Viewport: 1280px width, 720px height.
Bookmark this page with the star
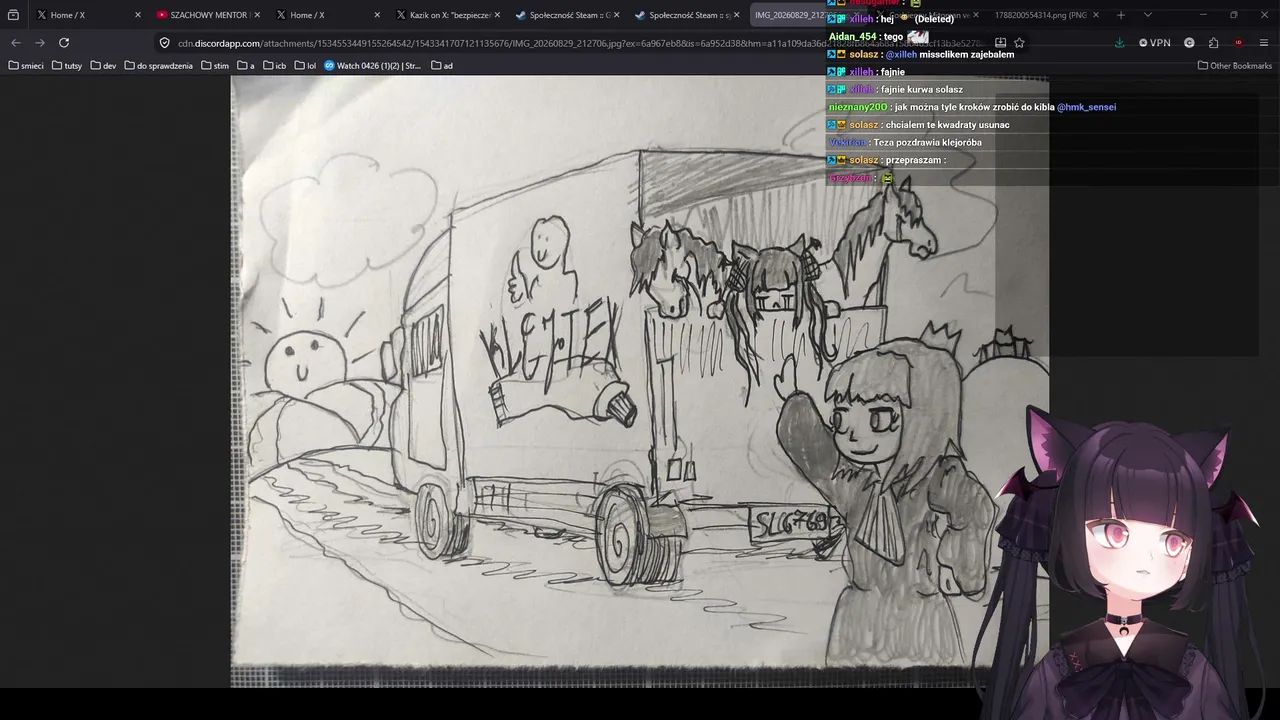pyautogui.click(x=1019, y=43)
